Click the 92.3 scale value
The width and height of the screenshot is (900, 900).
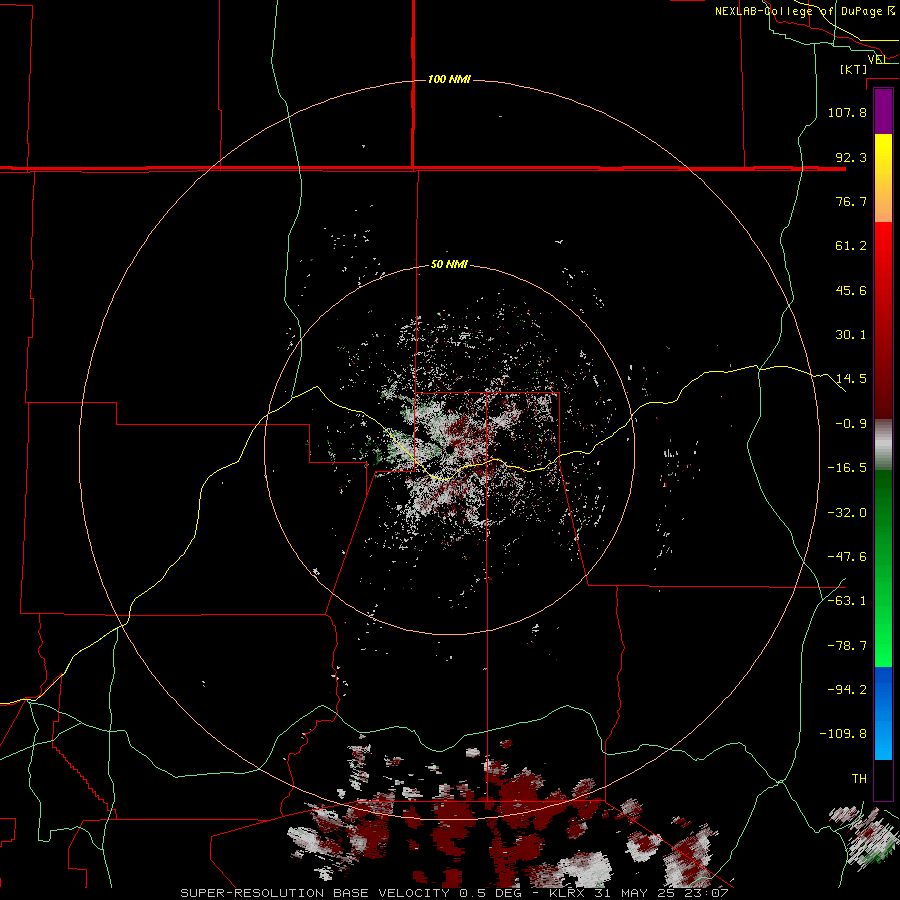[851, 157]
